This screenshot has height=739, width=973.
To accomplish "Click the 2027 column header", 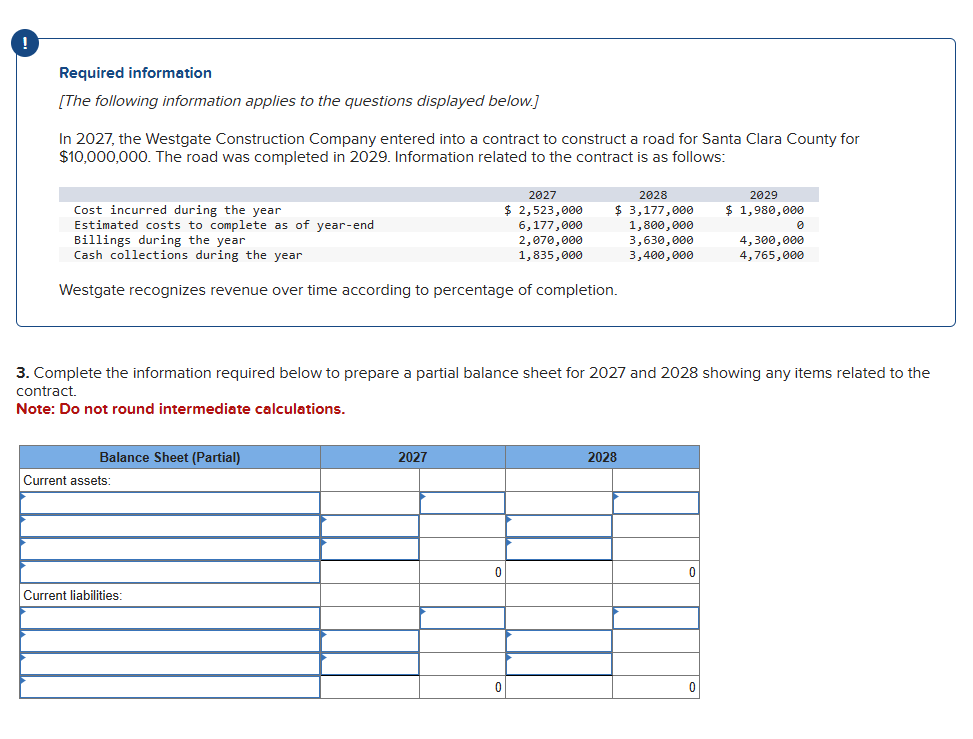I will pos(412,456).
